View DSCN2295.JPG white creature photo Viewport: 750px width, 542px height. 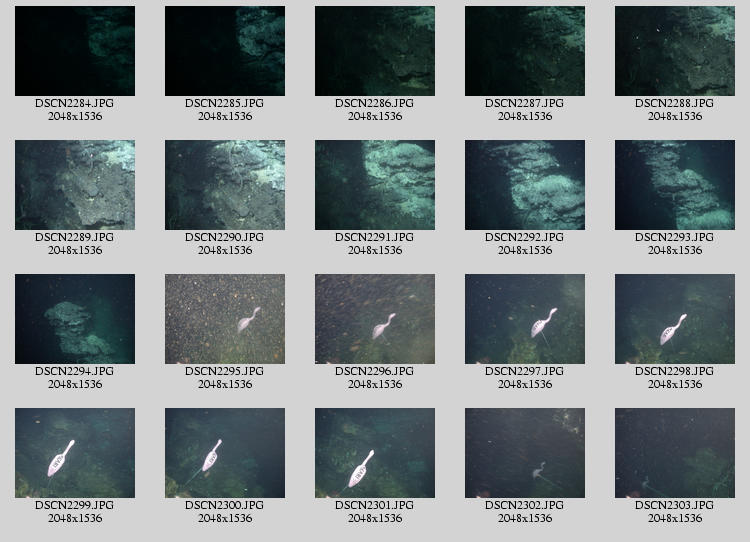click(225, 319)
